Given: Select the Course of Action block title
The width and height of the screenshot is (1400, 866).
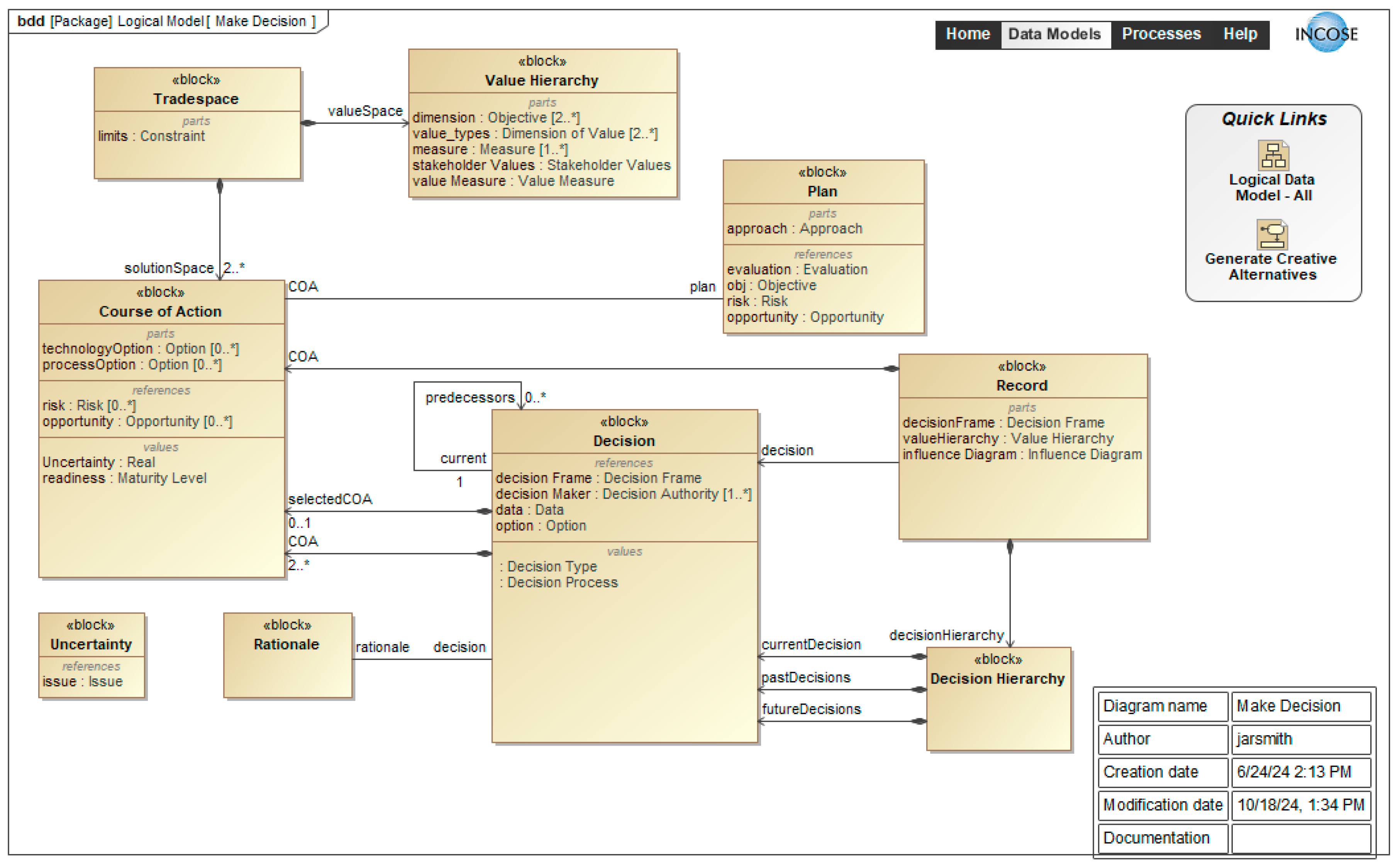Looking at the screenshot, I should tap(160, 311).
